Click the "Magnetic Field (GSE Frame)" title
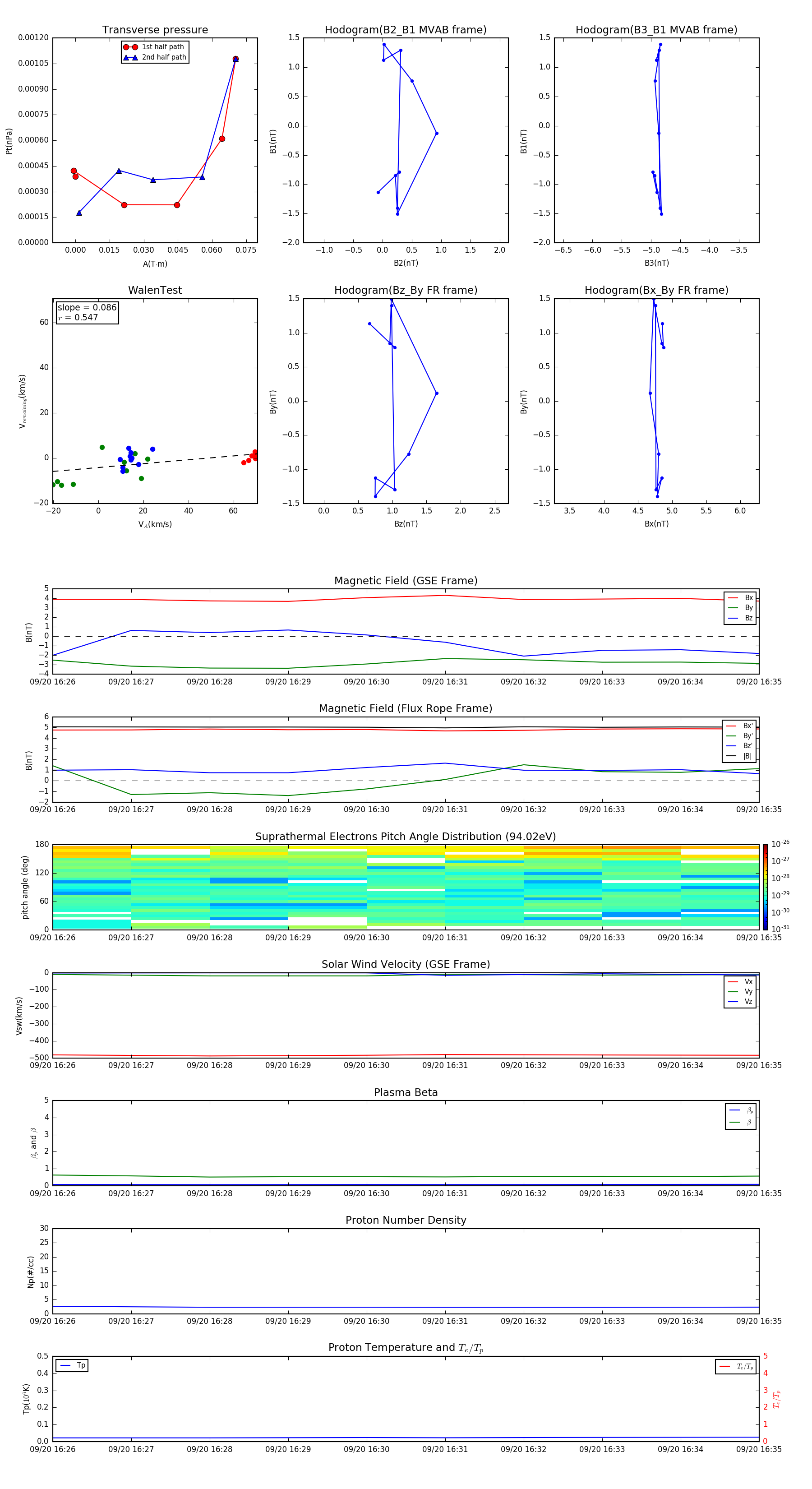 tap(406, 581)
